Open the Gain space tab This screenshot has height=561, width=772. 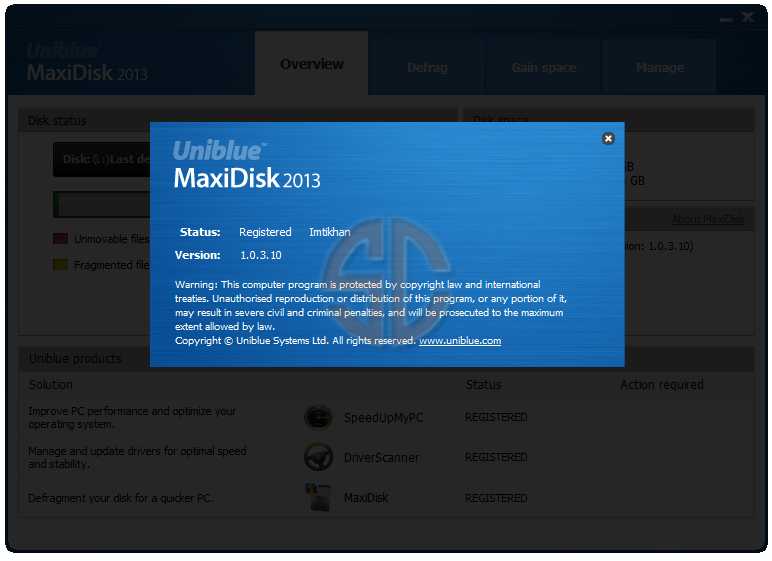(x=544, y=67)
